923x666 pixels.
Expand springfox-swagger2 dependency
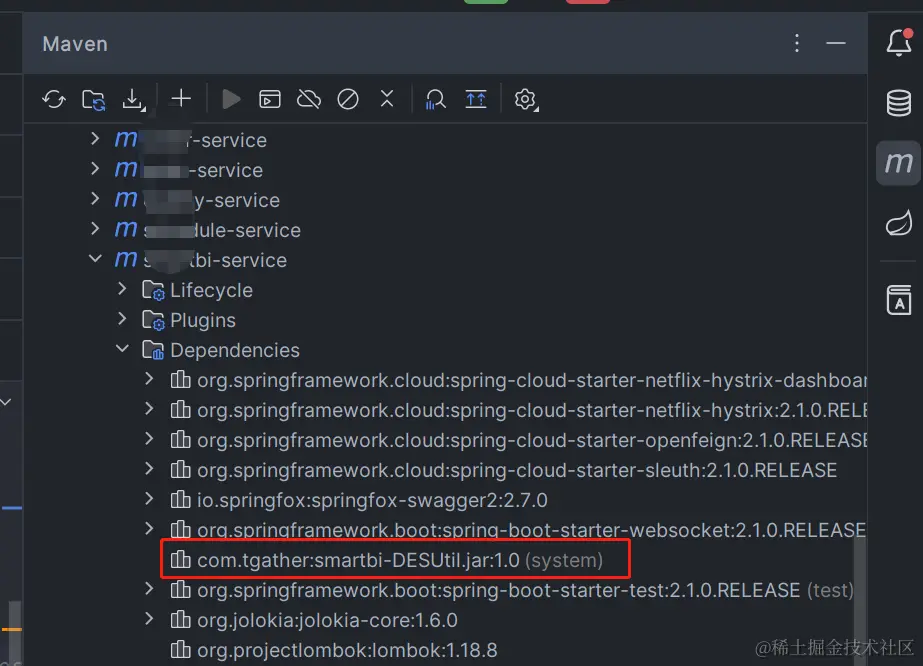point(149,499)
